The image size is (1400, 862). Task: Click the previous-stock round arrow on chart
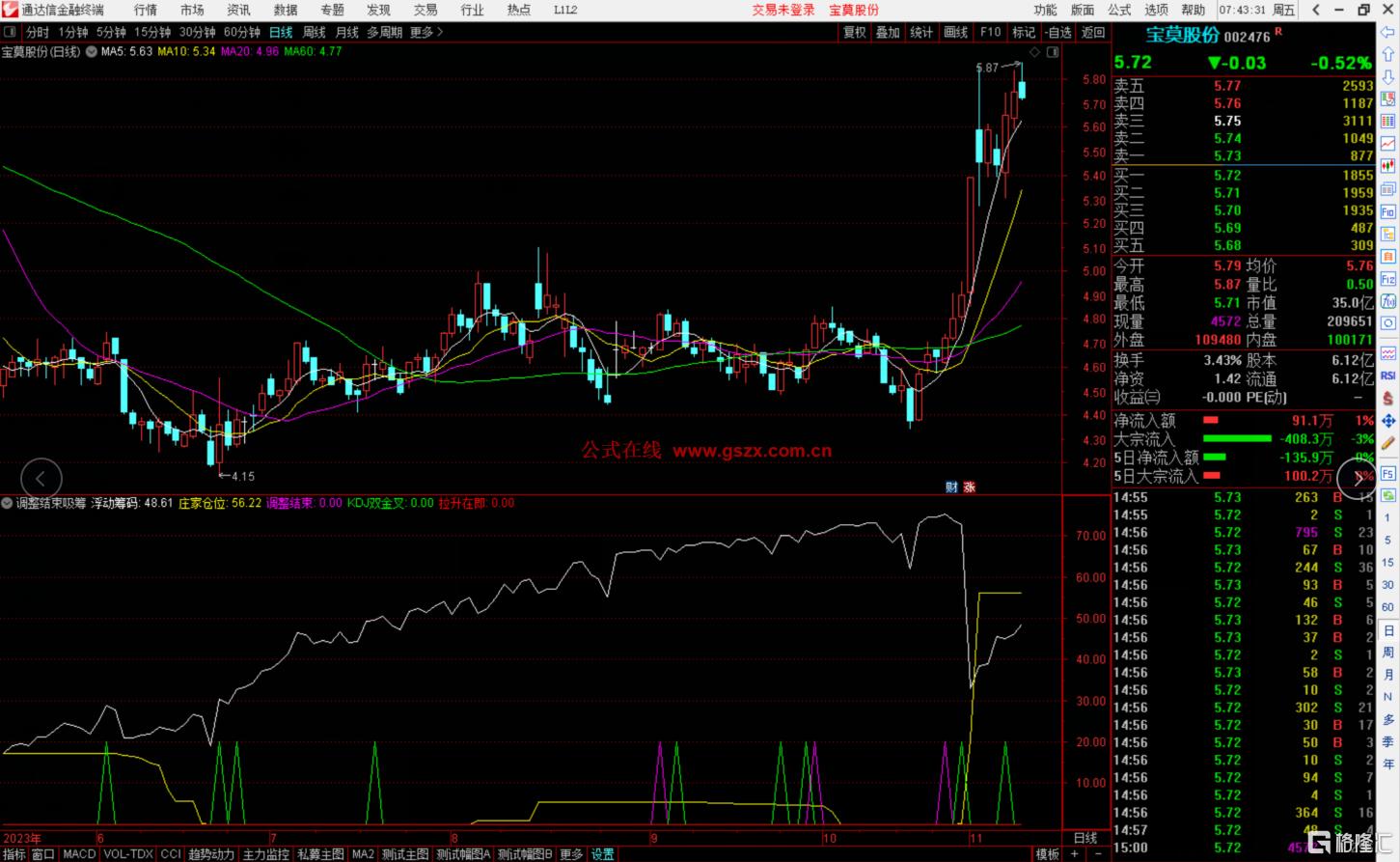coord(41,478)
